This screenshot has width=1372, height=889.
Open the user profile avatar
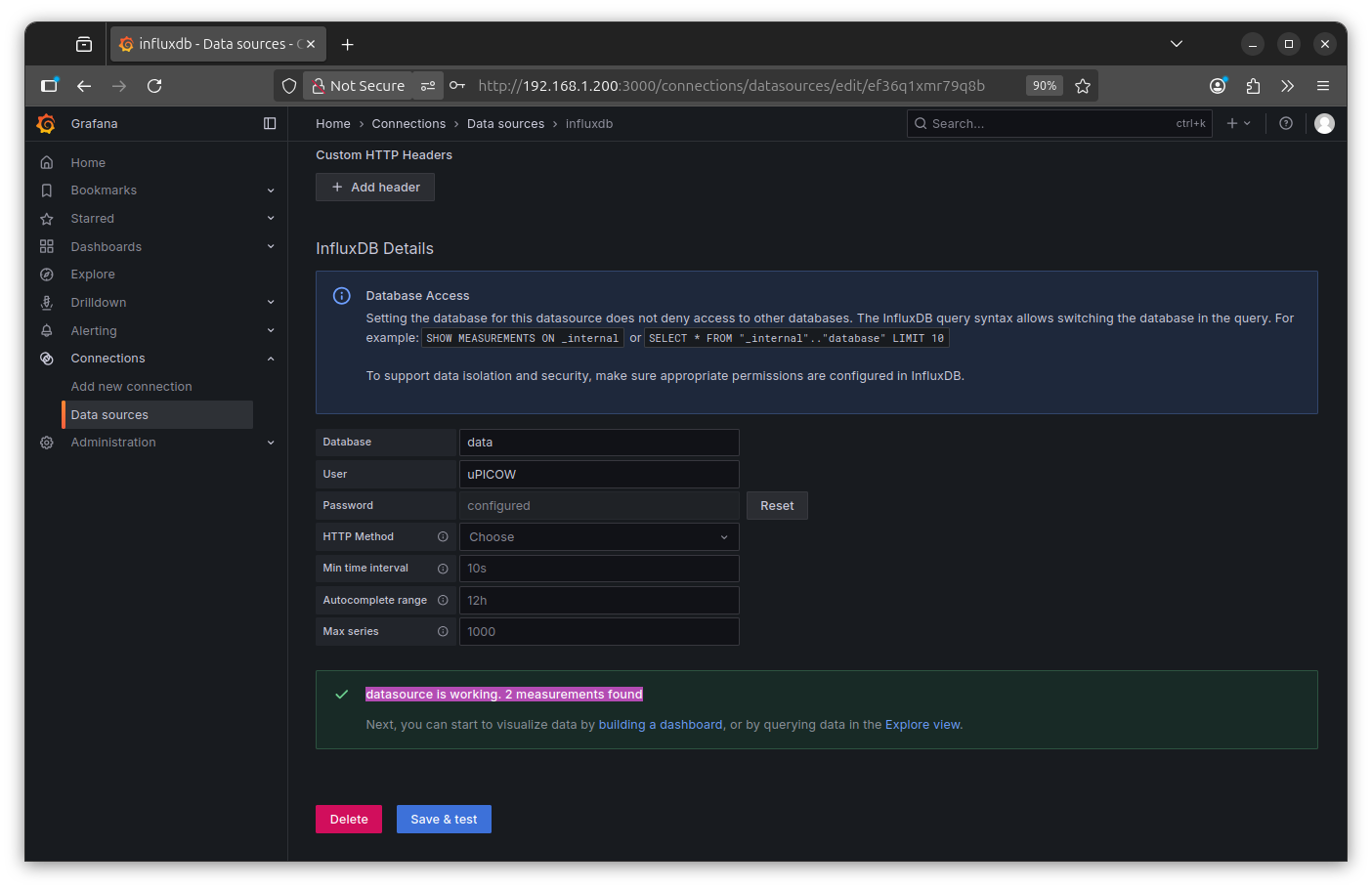1324,124
